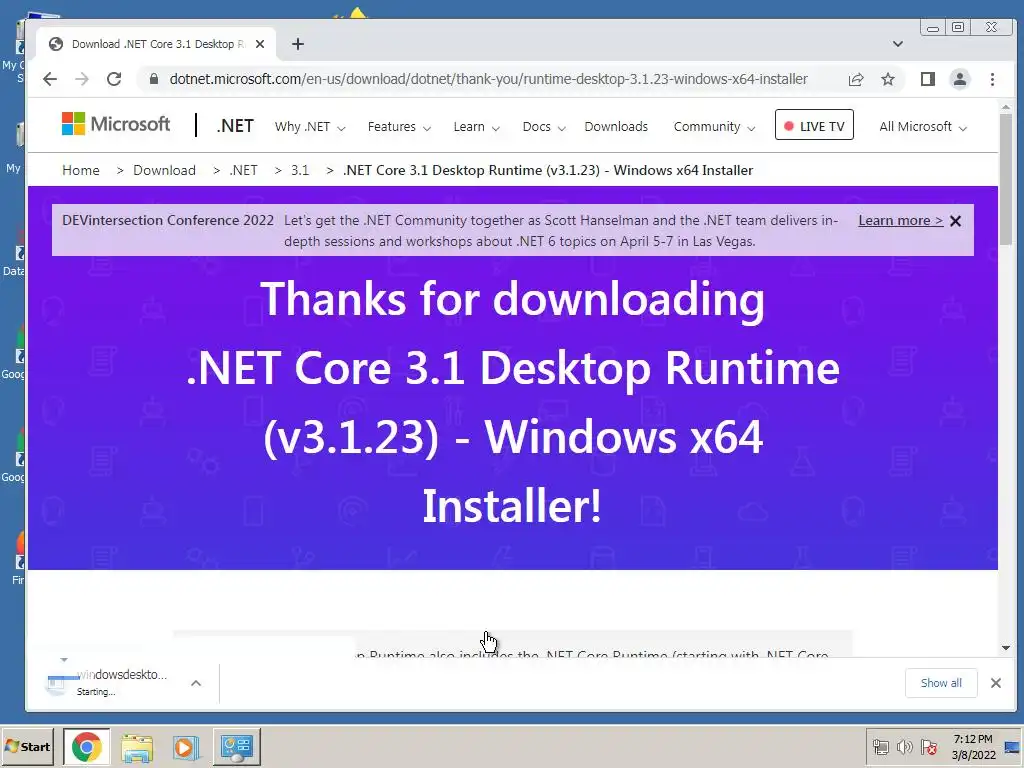Click the scrollbar up arrow
Viewport: 1024px width, 768px height.
(1006, 107)
